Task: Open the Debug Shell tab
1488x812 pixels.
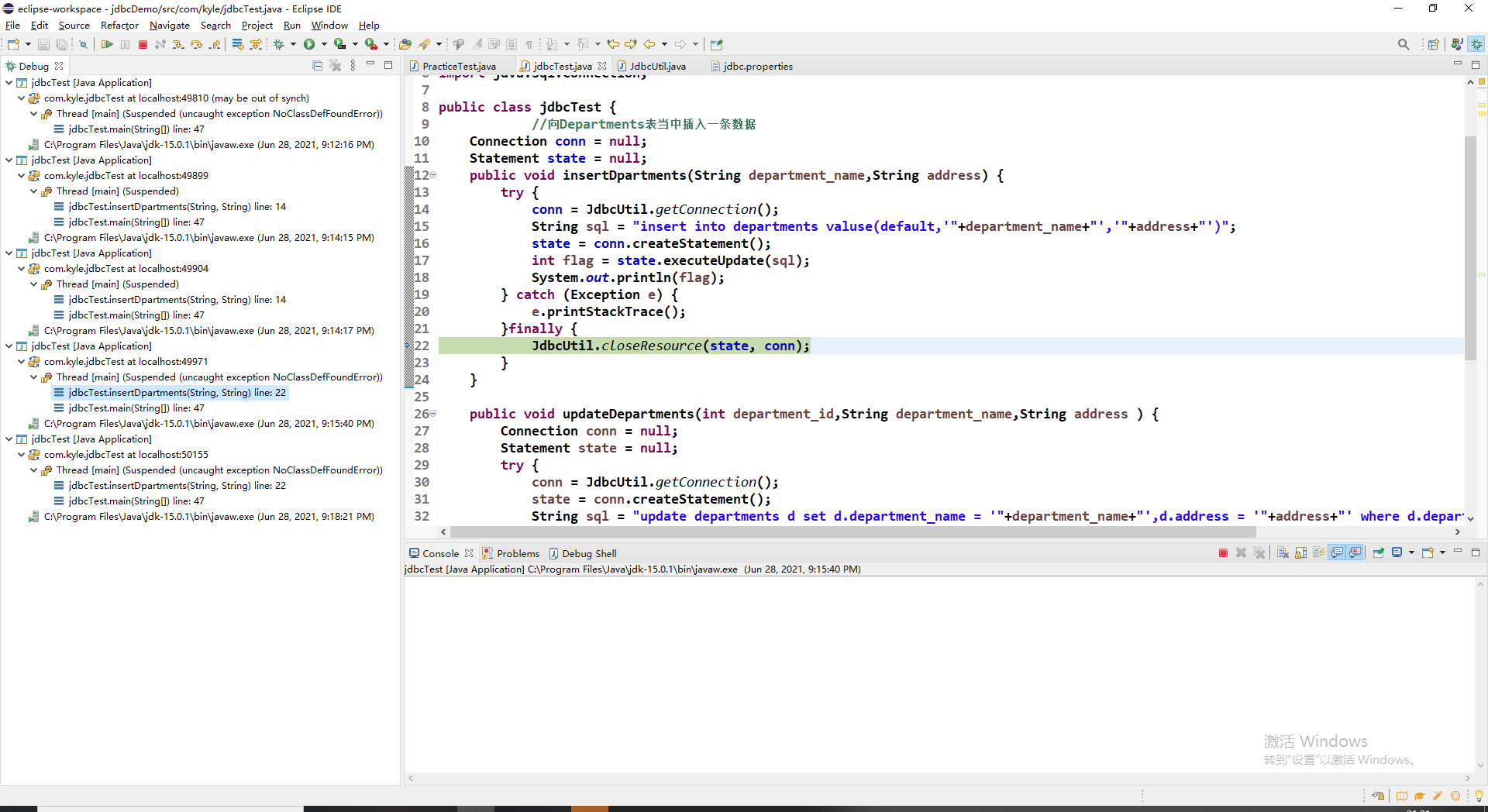Action: pos(589,554)
